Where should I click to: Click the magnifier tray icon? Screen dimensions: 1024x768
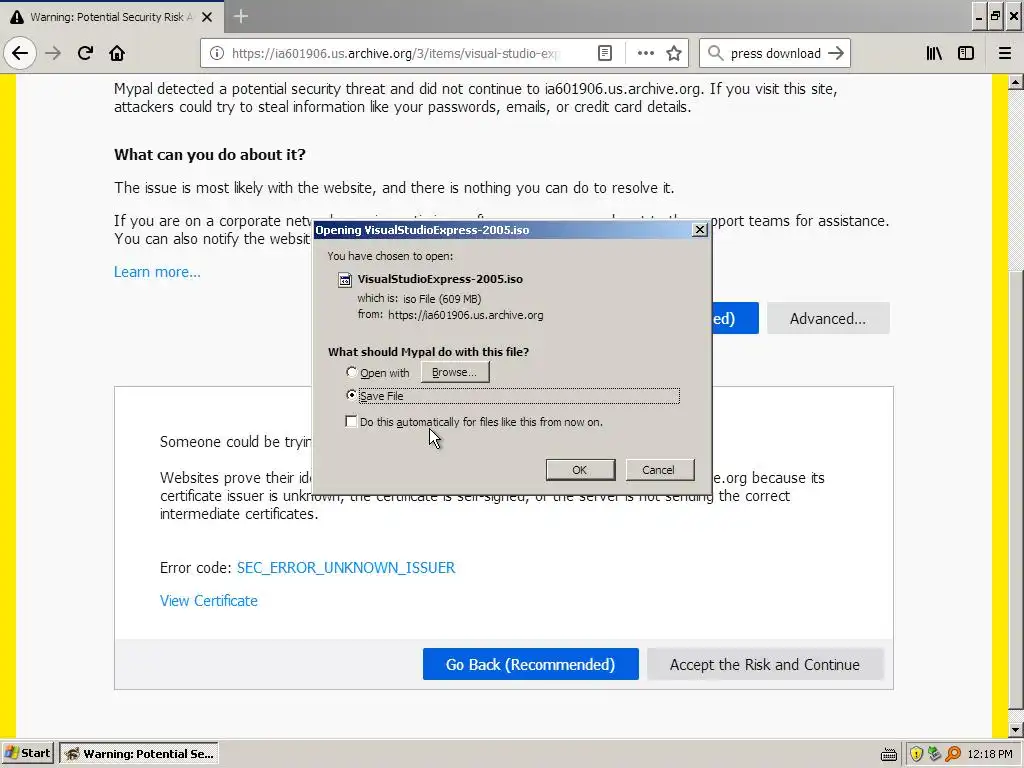pyautogui.click(x=953, y=754)
